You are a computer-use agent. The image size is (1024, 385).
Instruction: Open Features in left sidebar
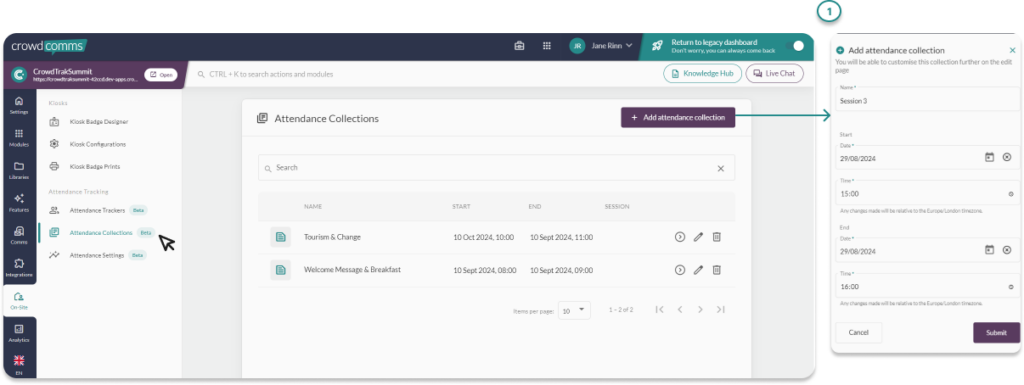(x=18, y=203)
